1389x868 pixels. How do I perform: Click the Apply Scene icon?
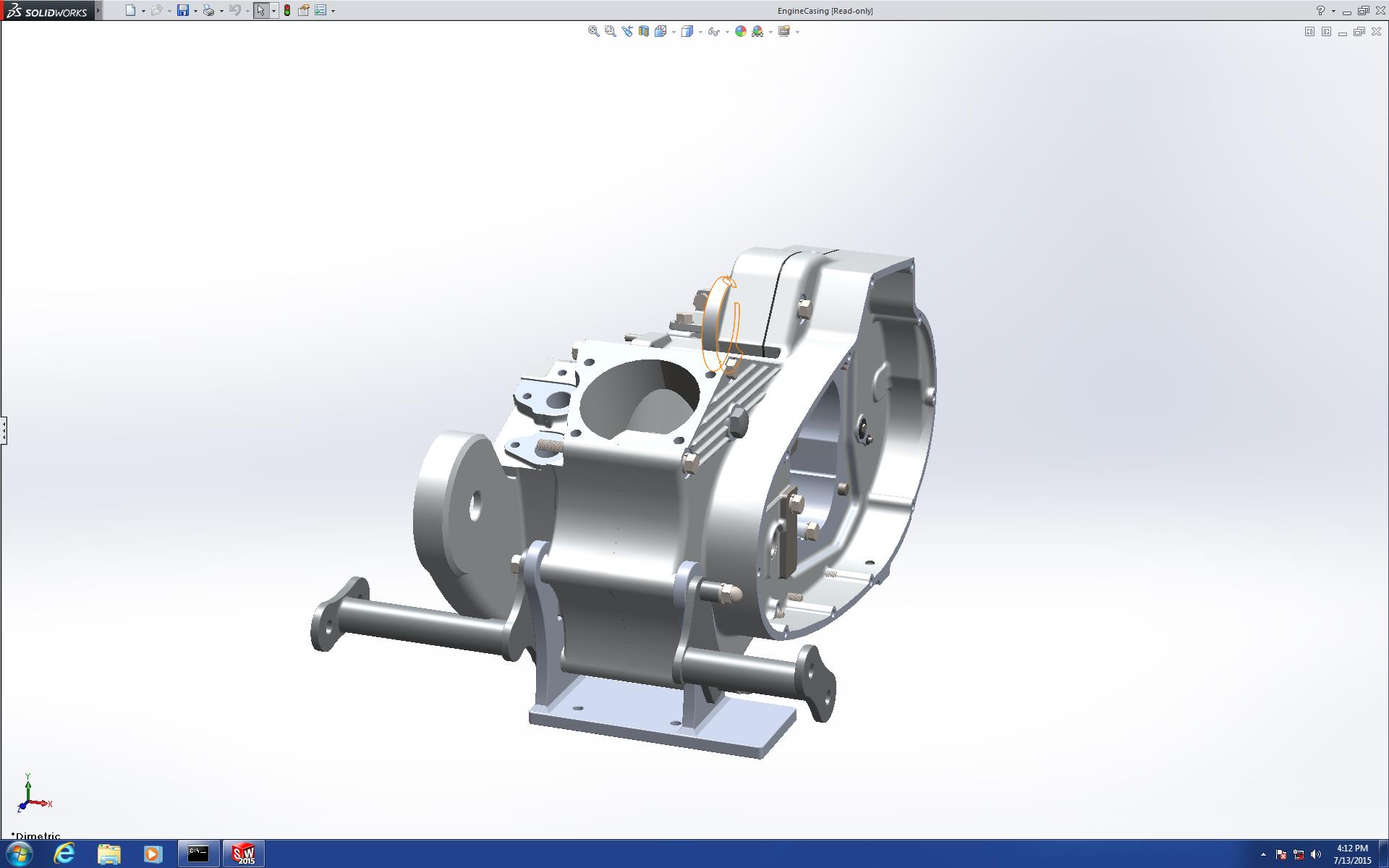[757, 31]
